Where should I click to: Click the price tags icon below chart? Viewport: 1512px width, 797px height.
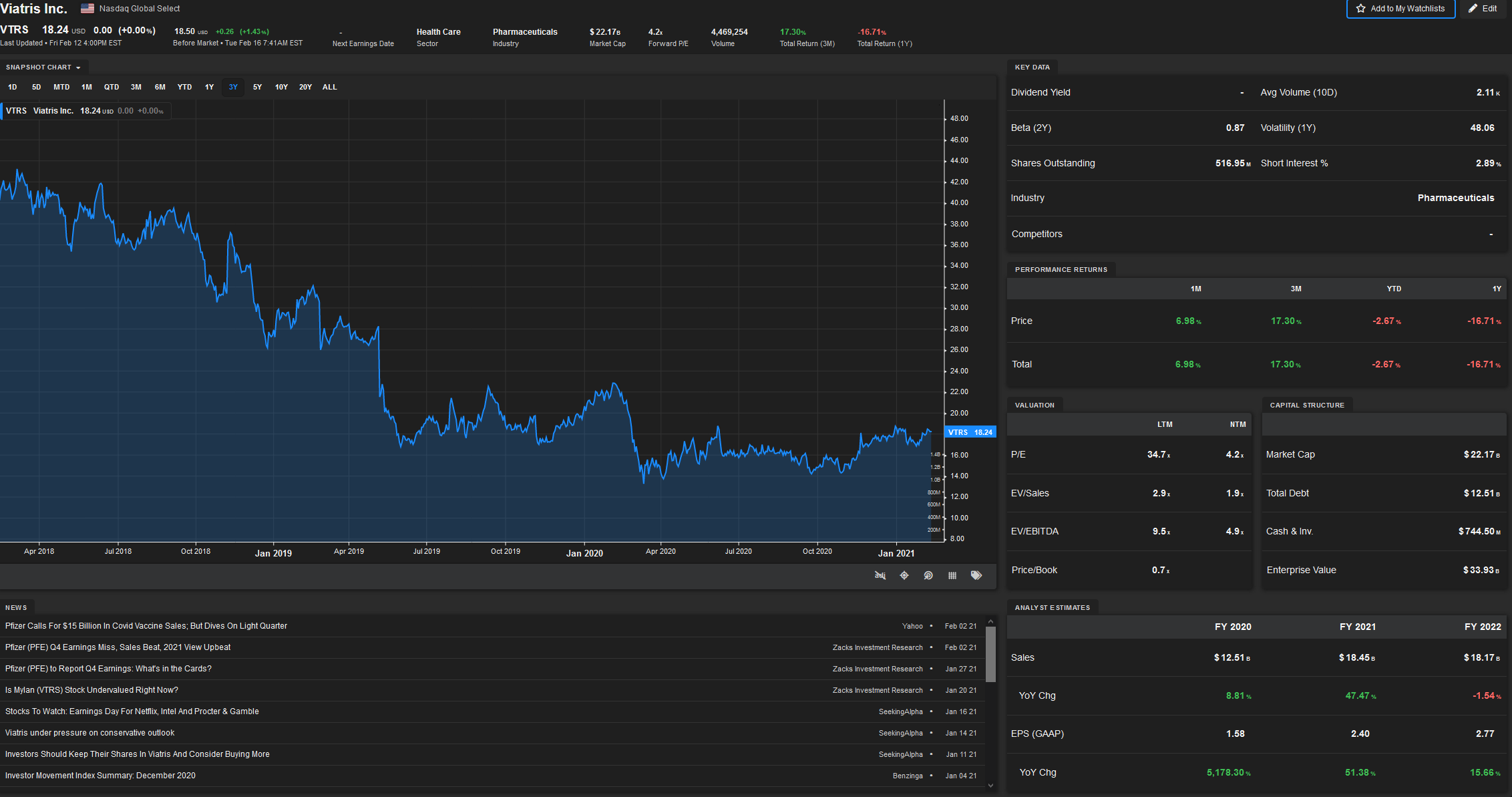point(976,575)
